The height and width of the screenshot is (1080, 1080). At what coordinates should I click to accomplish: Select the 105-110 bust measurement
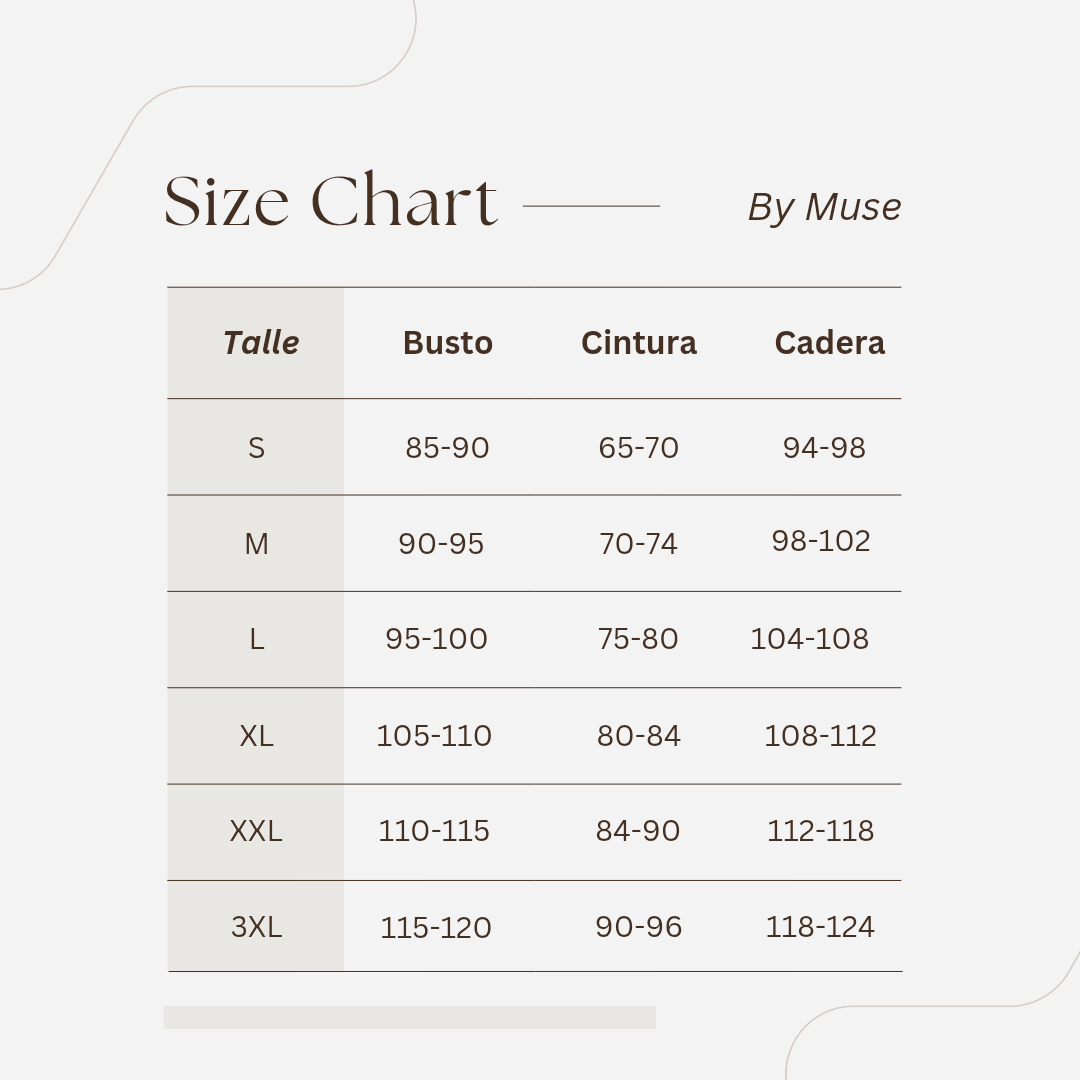tap(434, 736)
